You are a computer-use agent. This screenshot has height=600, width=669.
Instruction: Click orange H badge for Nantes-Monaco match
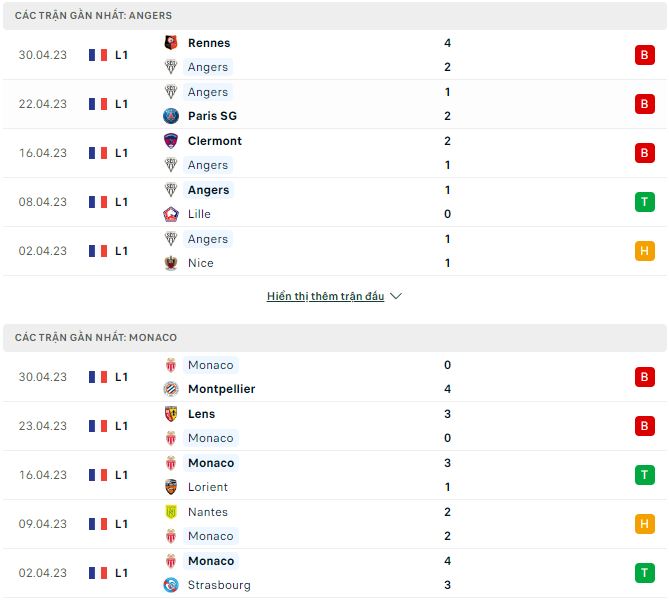tap(644, 524)
